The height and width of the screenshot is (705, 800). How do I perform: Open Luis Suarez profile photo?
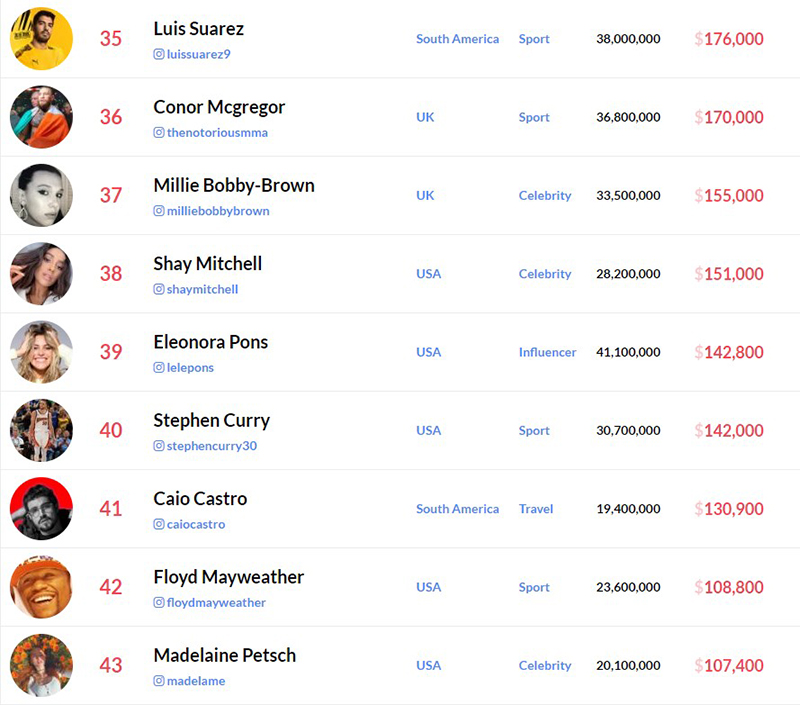(x=41, y=39)
